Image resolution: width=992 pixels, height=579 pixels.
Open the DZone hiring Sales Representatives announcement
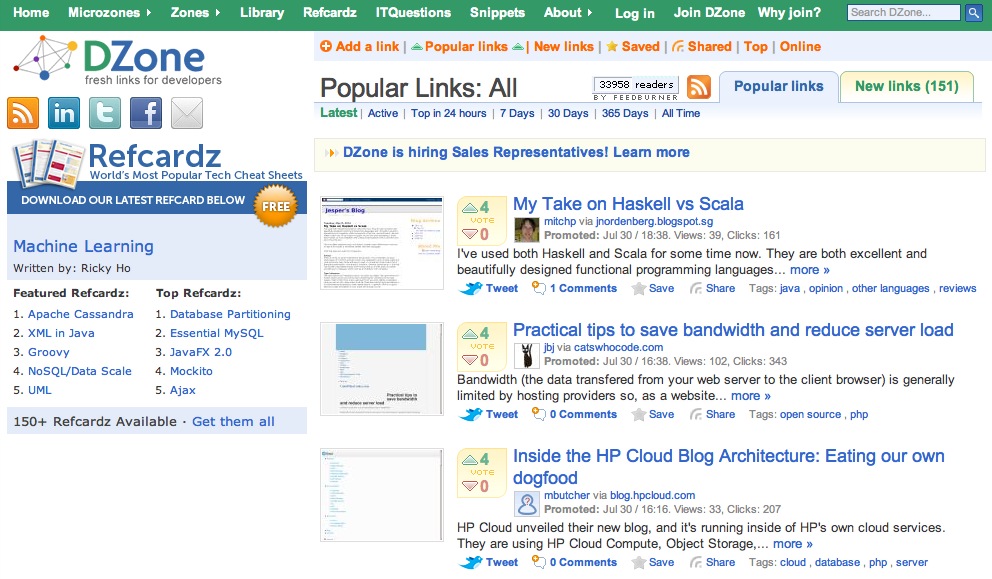click(516, 153)
